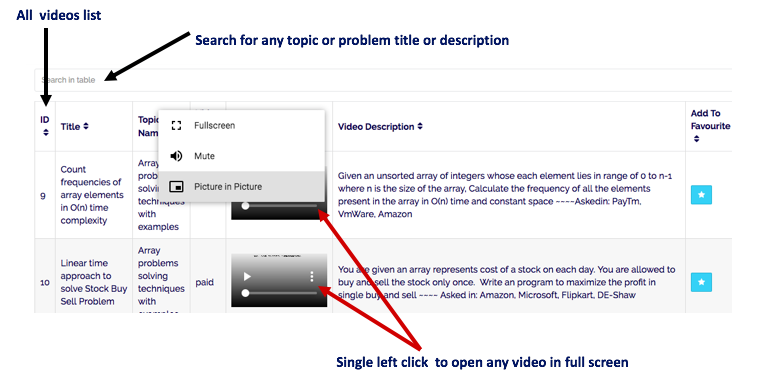Select Picture in Picture menu entry
This screenshot has width=766, height=385.
point(242,187)
